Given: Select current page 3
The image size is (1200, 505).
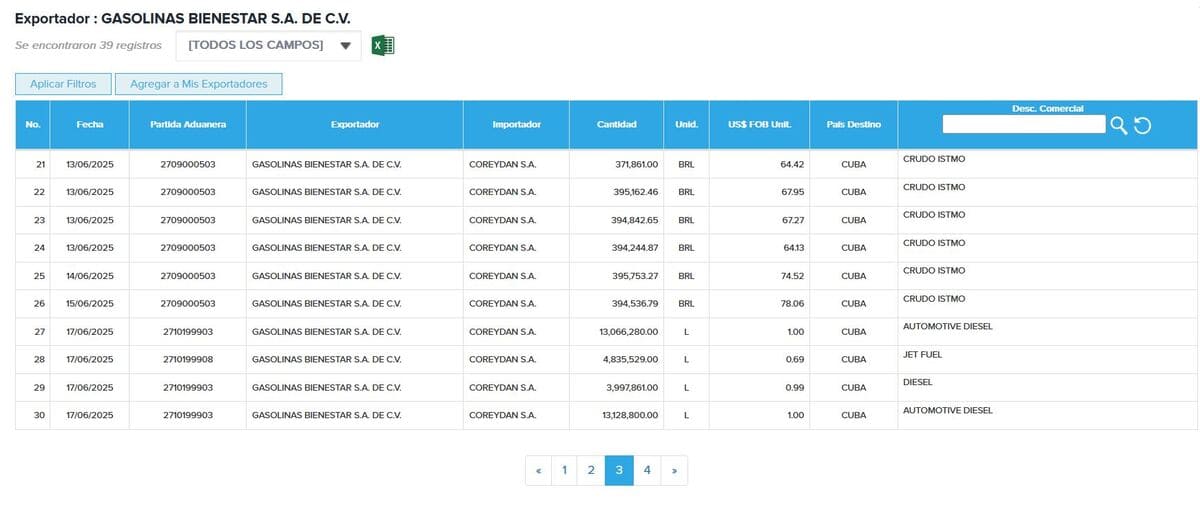Looking at the screenshot, I should click(619, 470).
